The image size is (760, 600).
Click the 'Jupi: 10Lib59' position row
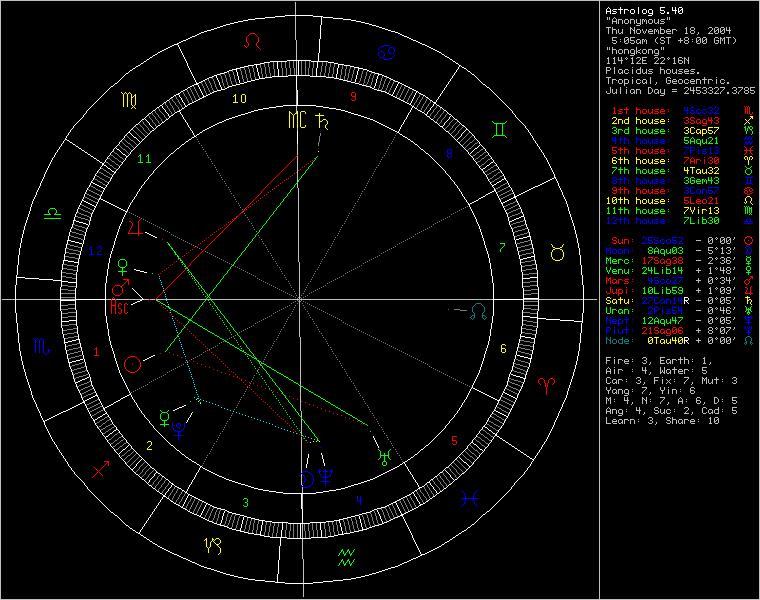pos(680,291)
